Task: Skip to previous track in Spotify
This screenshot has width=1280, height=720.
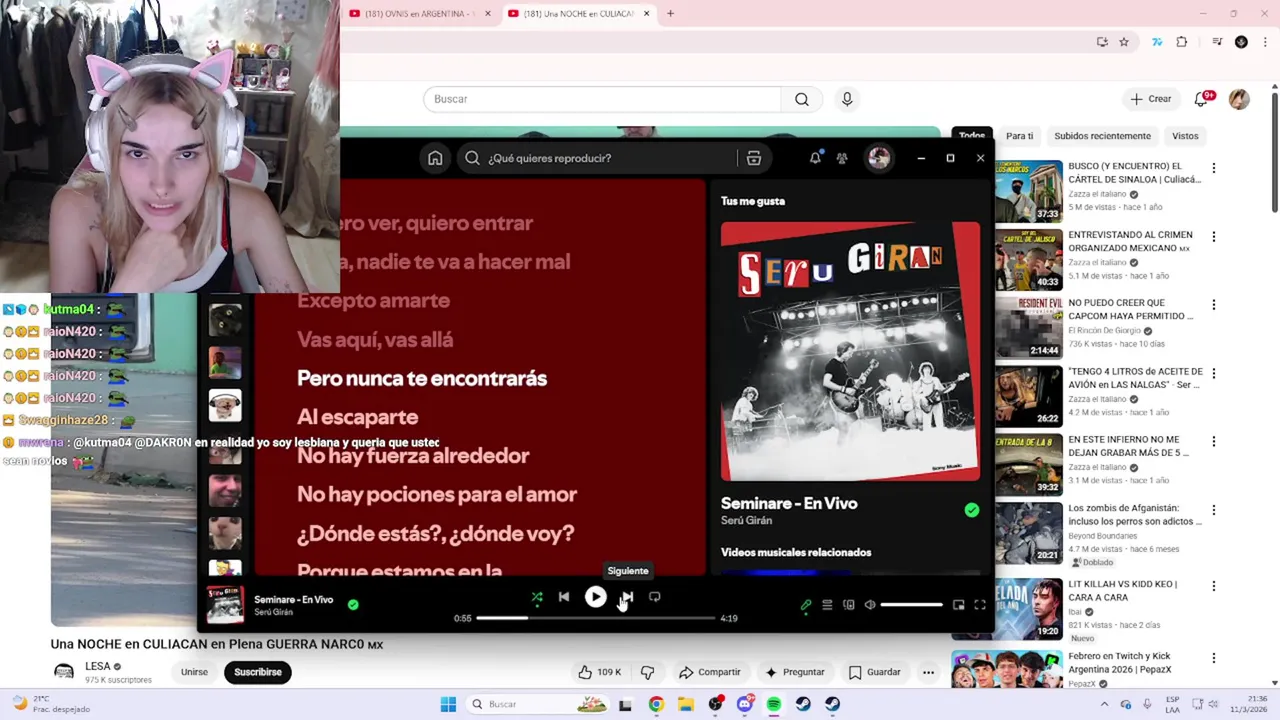Action: click(564, 597)
